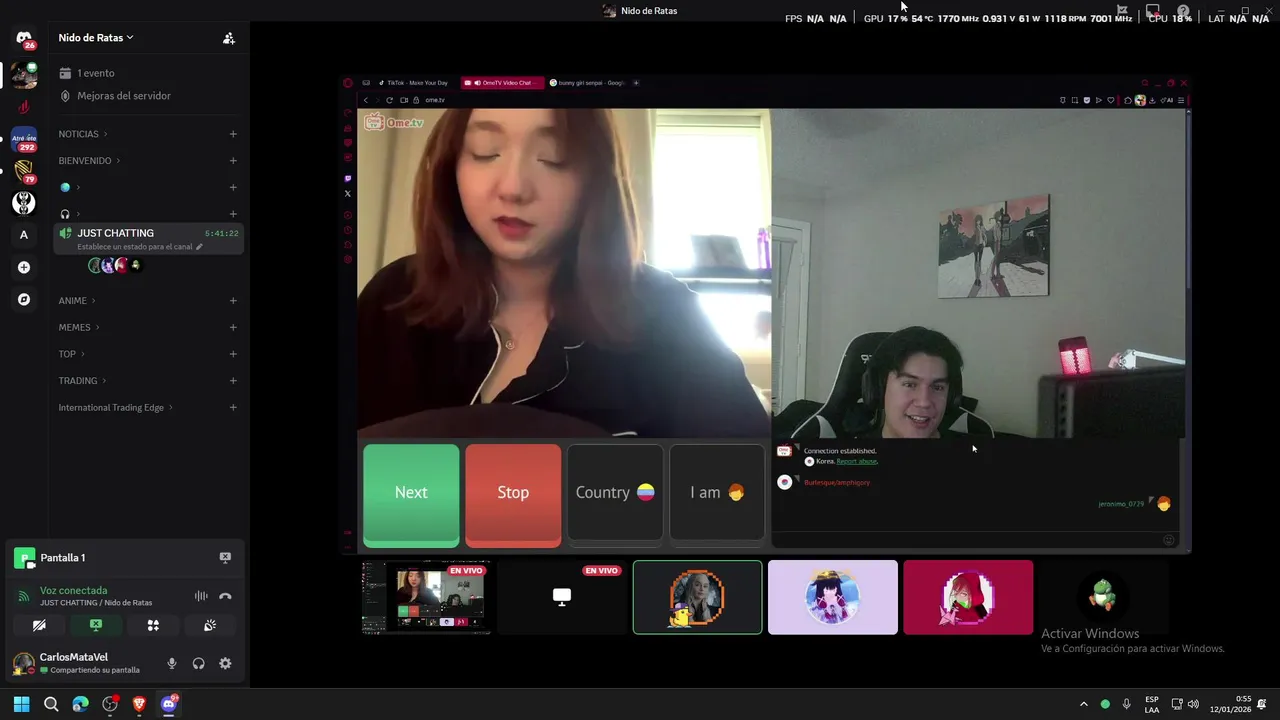
Task: Expand the MEMES category
Action: (x=79, y=327)
